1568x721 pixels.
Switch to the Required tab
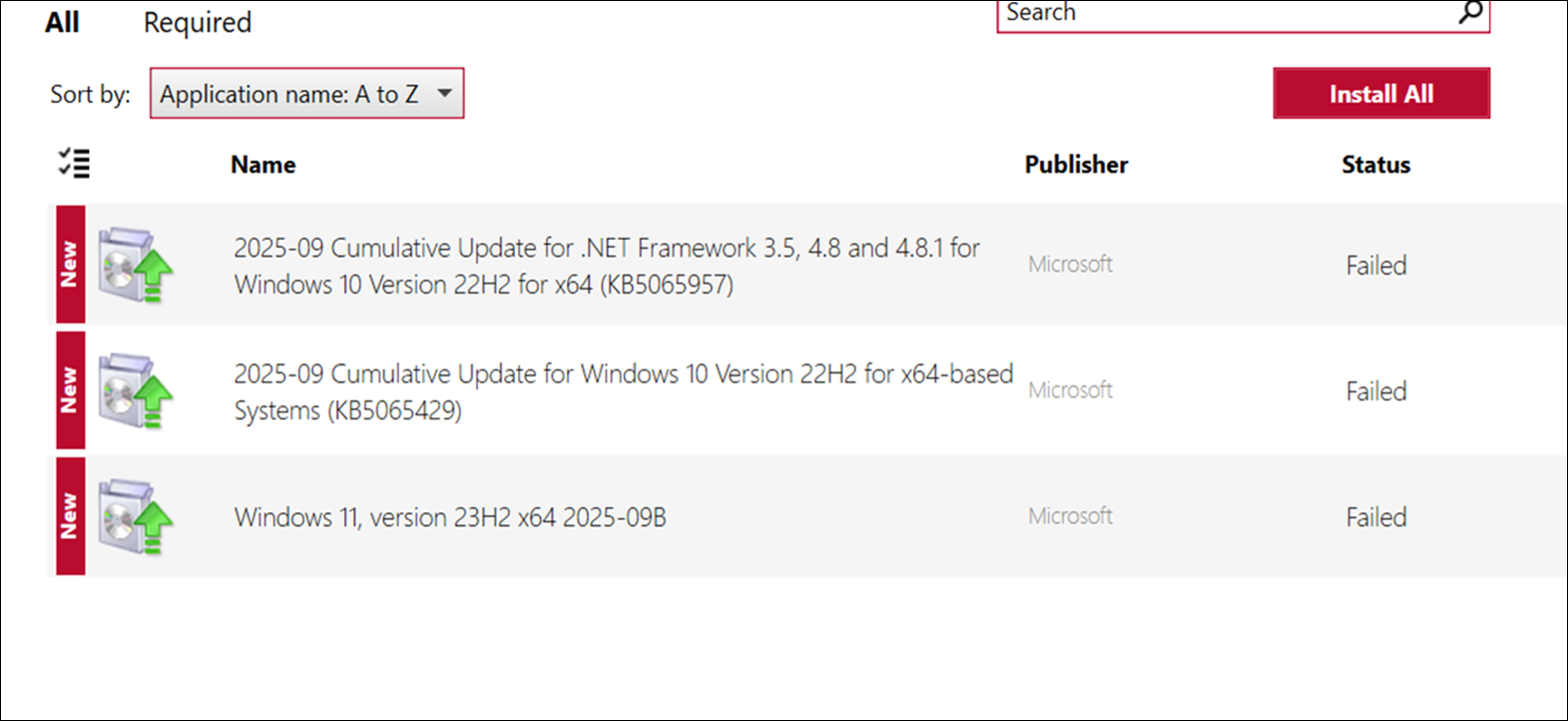coord(198,23)
